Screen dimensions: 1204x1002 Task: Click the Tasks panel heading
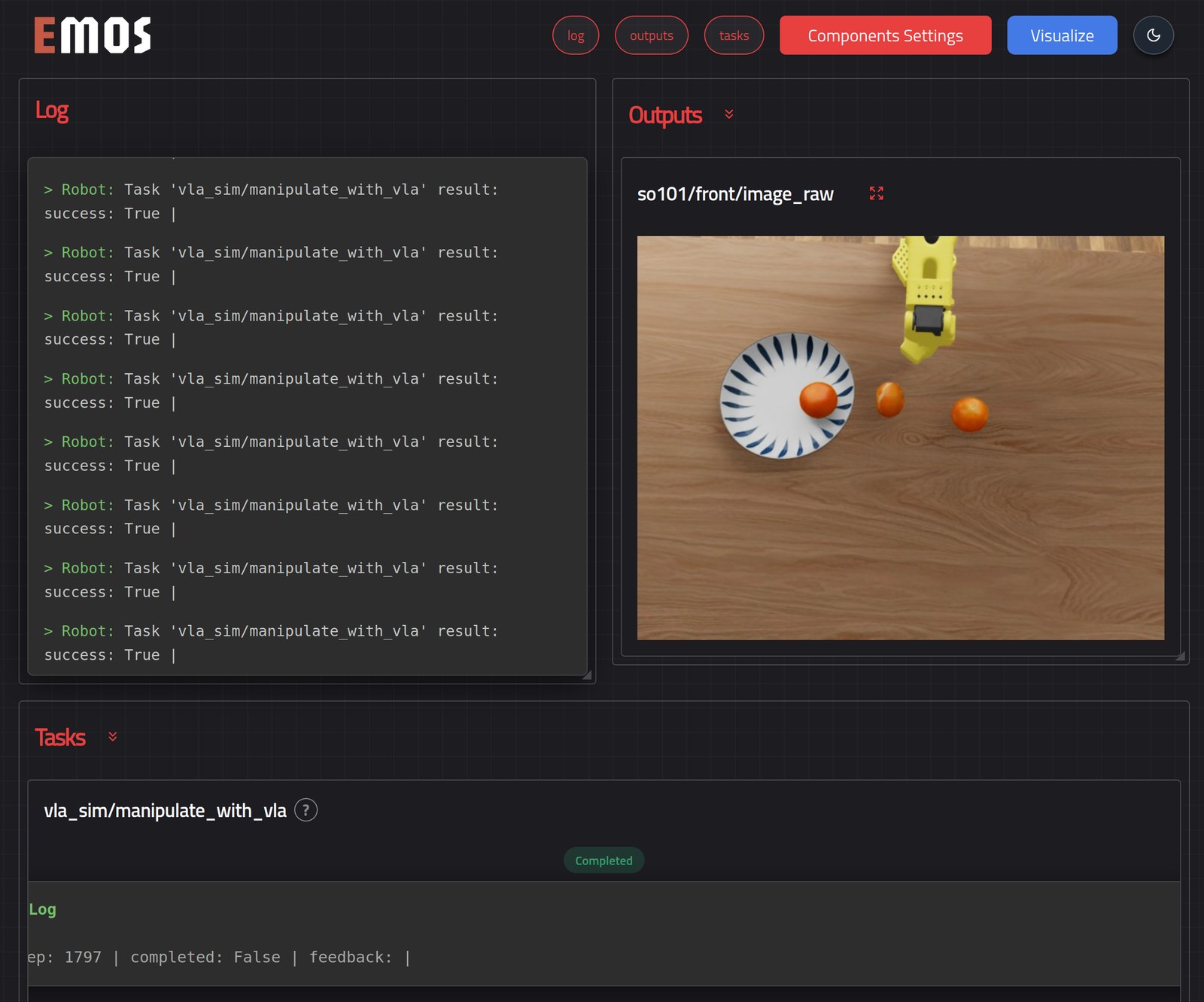[x=60, y=737]
